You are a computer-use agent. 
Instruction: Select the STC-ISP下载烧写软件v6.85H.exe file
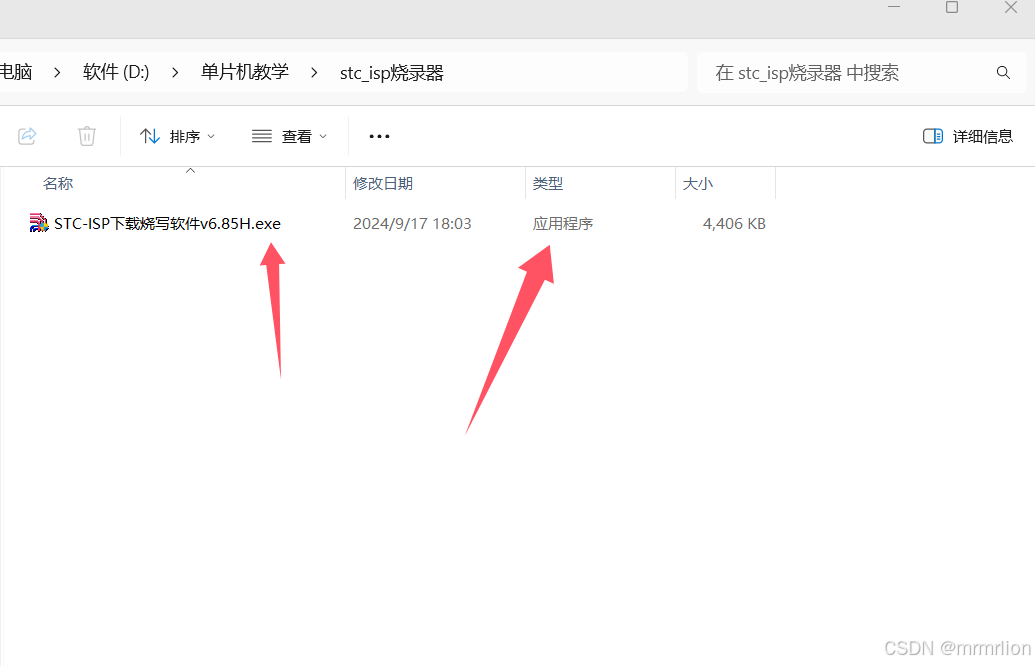click(167, 224)
